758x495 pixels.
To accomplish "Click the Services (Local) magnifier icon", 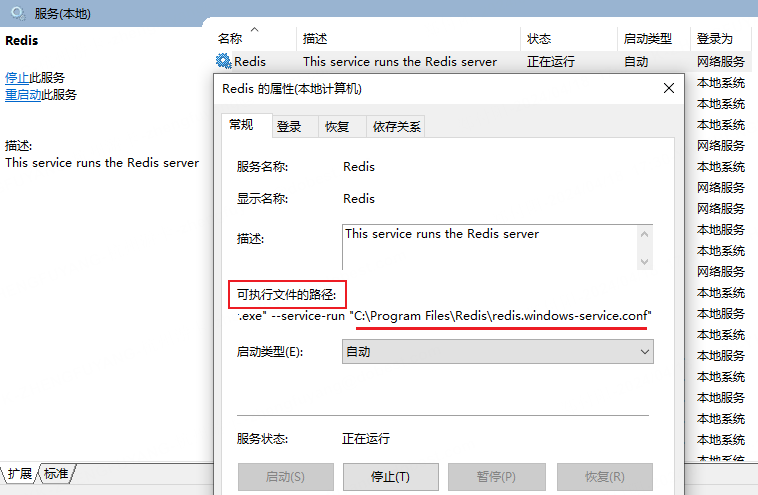I will click(18, 13).
